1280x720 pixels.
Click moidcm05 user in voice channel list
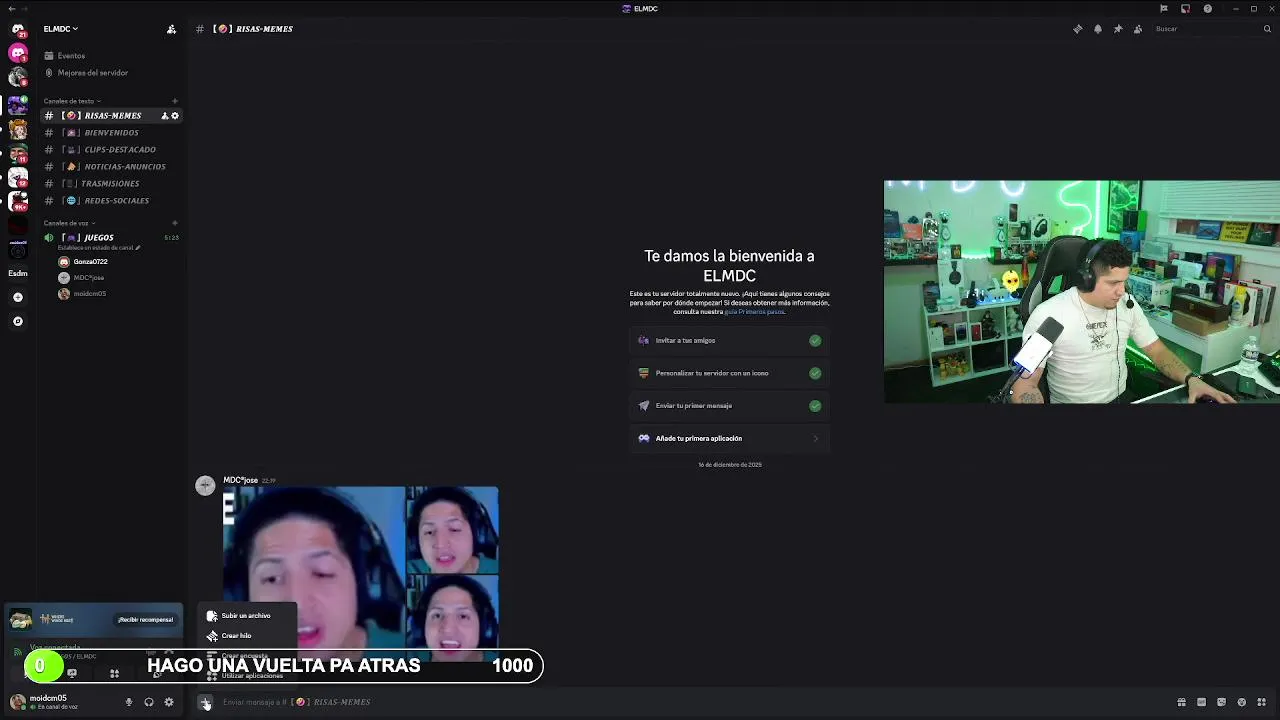[89, 294]
